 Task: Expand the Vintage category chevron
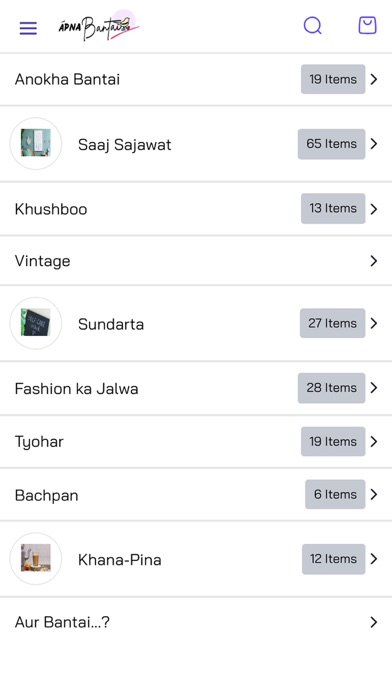[x=374, y=261]
